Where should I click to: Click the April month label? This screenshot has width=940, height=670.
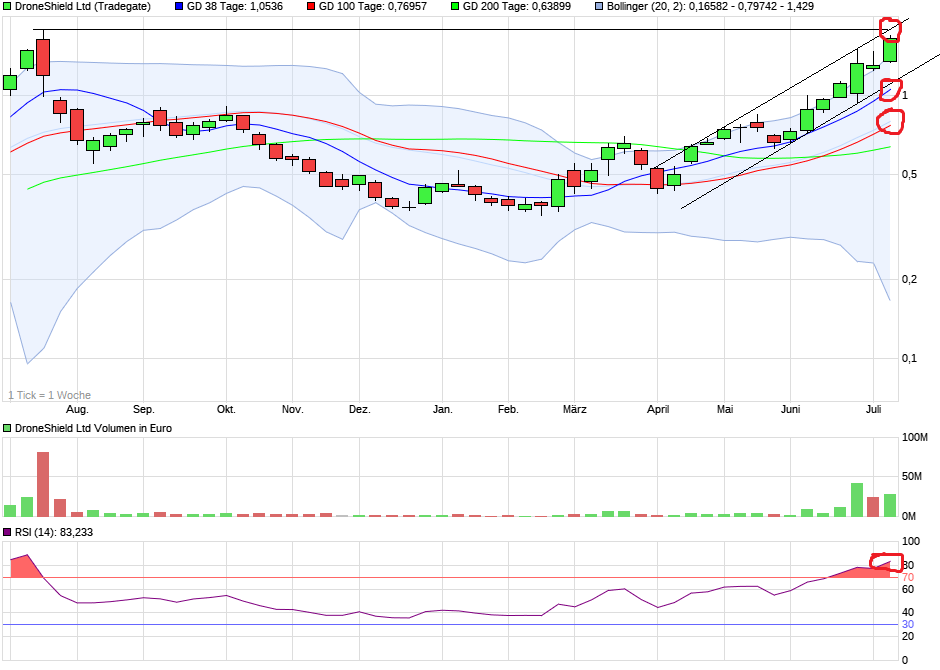658,409
